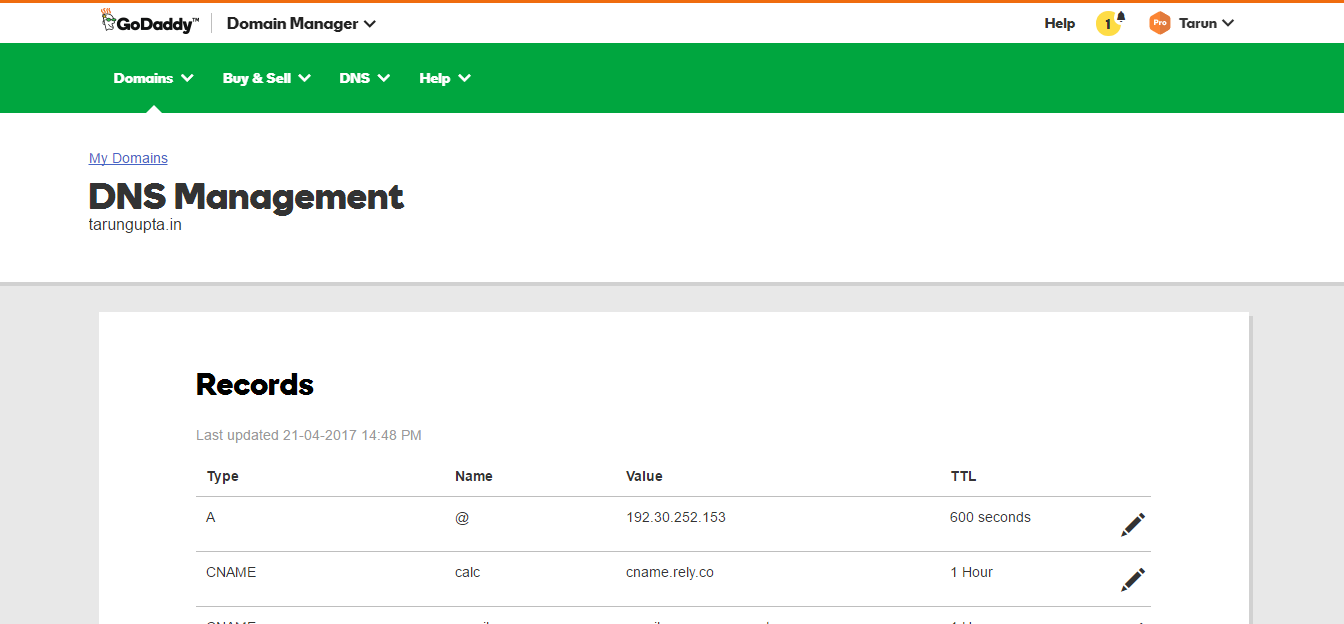Click the 600 seconds TTL cell
The height and width of the screenshot is (624, 1344).
pos(990,517)
